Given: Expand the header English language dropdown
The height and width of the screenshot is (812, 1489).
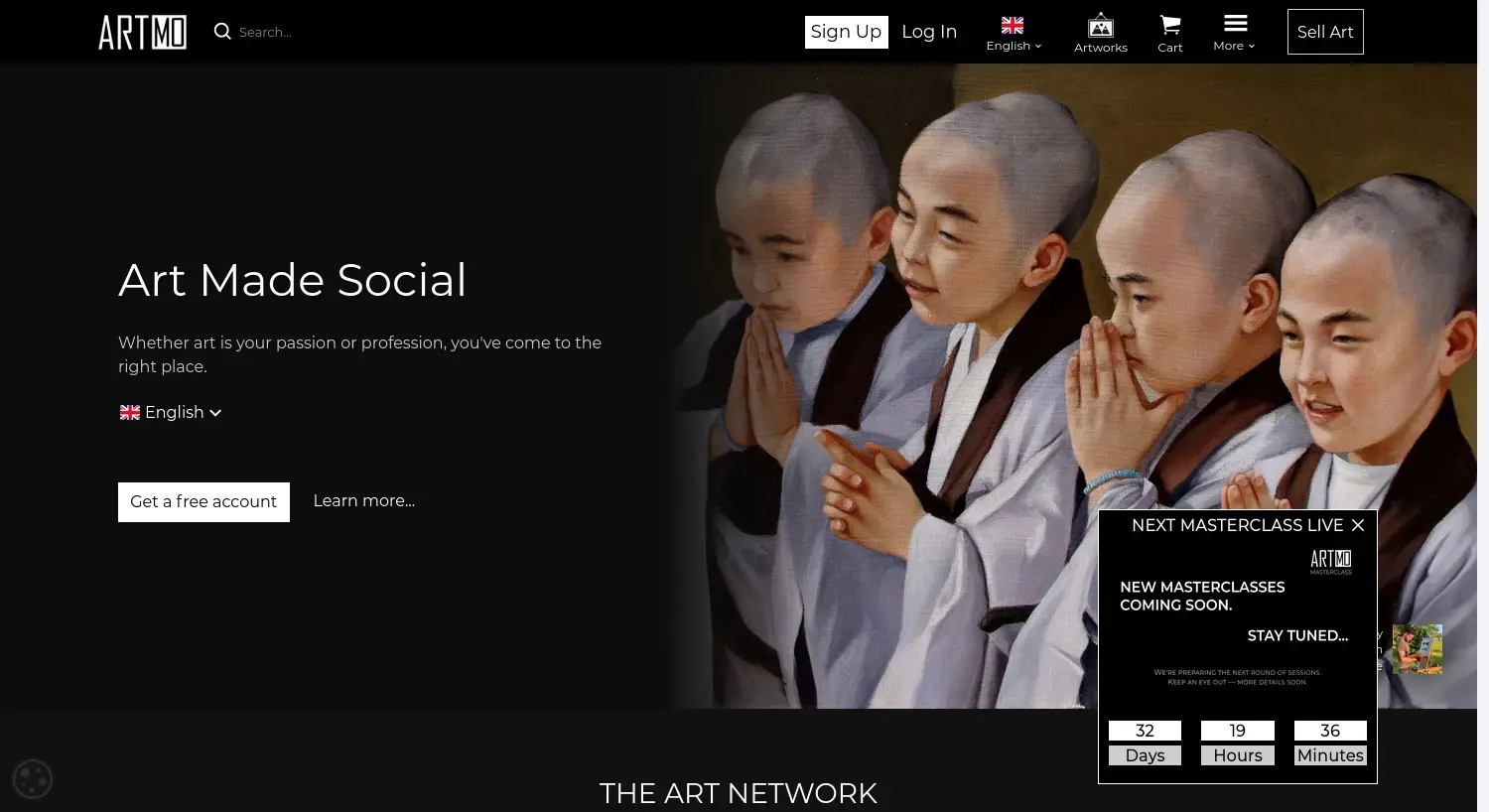Looking at the screenshot, I should 1014,46.
